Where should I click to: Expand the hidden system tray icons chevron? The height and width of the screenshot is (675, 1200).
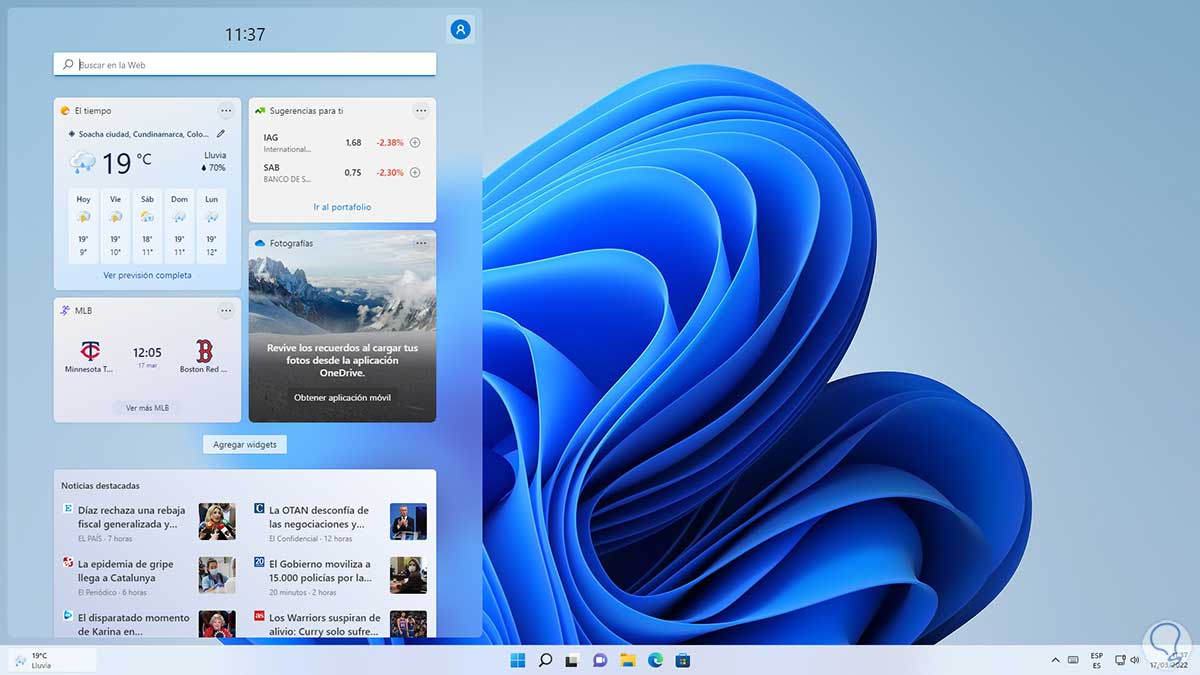1055,660
